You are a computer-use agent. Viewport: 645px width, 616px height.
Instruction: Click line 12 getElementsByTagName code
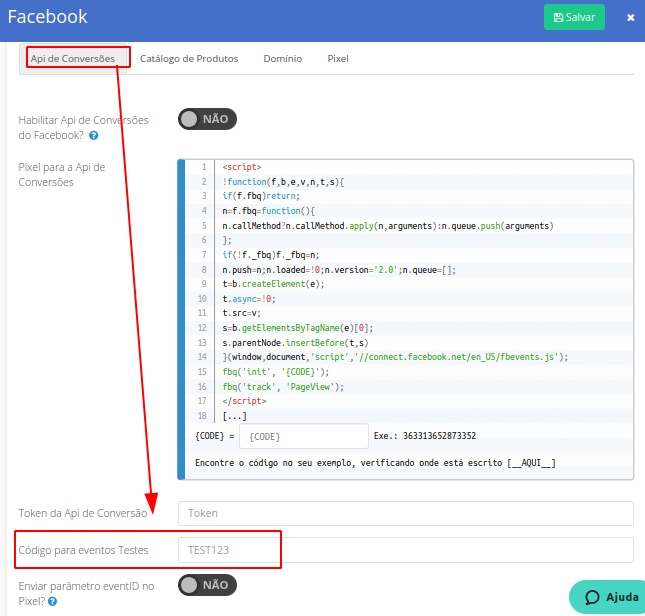coord(298,328)
